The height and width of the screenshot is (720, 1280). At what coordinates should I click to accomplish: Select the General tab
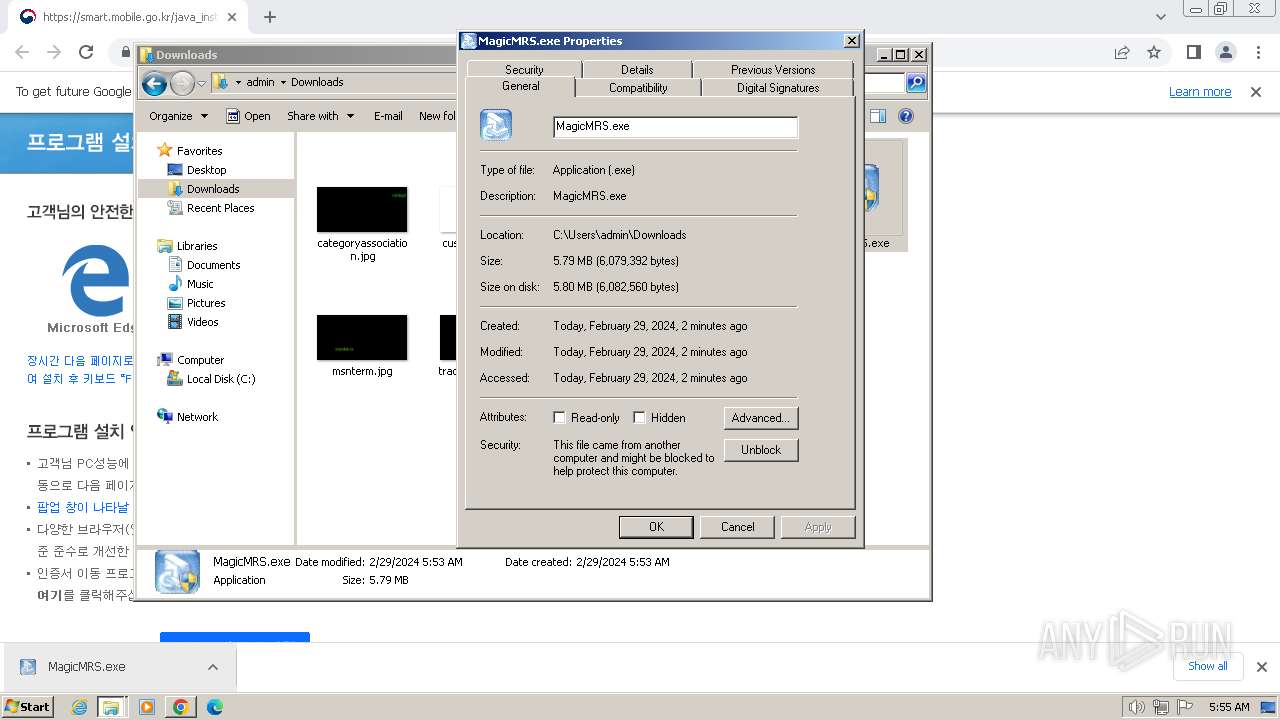click(x=521, y=86)
